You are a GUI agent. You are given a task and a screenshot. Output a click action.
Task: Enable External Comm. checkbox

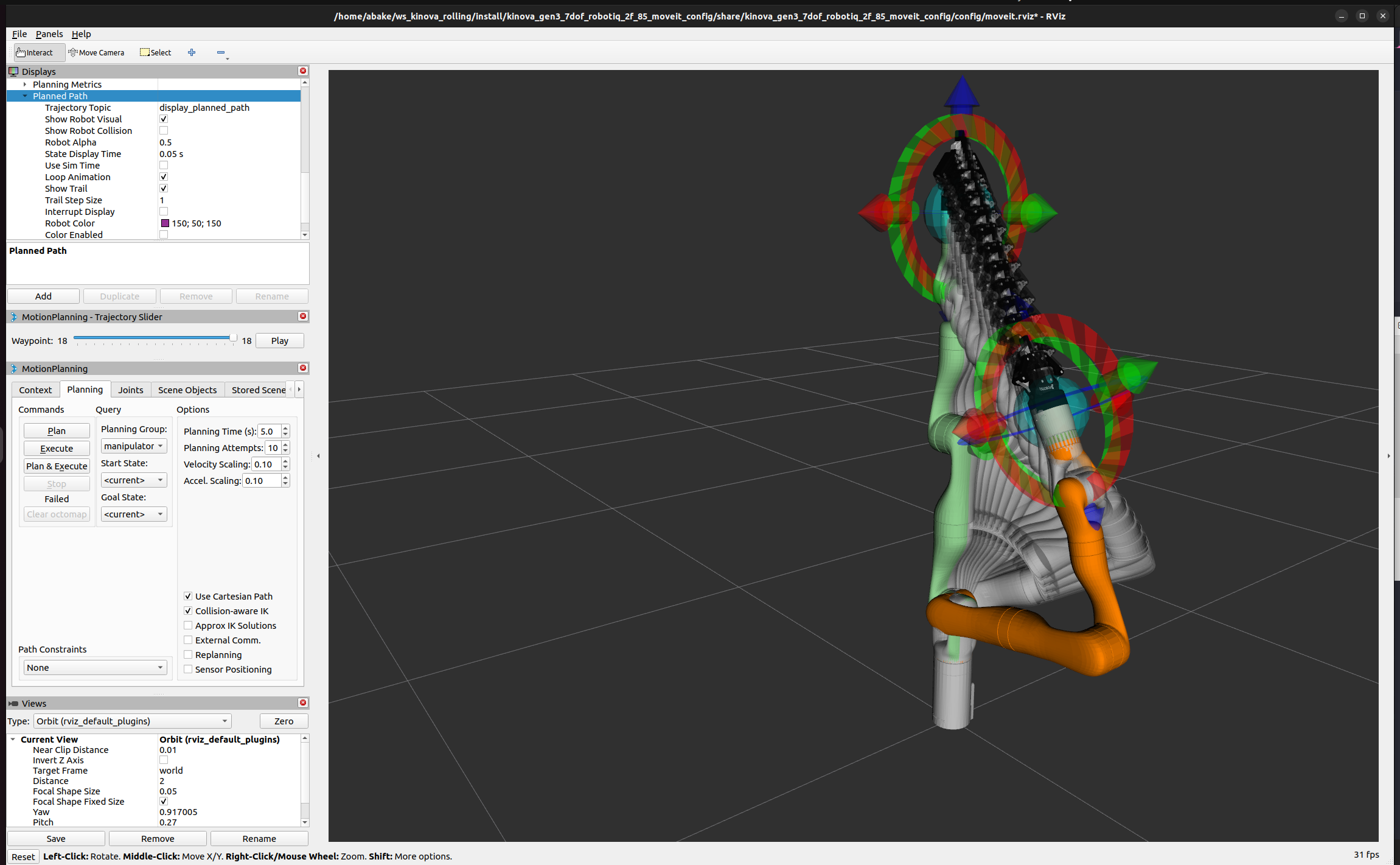[188, 640]
